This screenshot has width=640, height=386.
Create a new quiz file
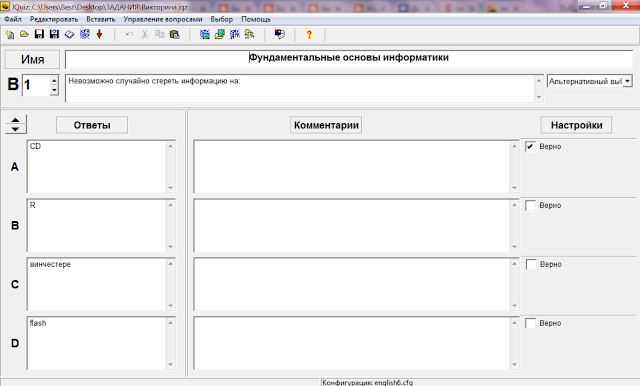point(9,35)
